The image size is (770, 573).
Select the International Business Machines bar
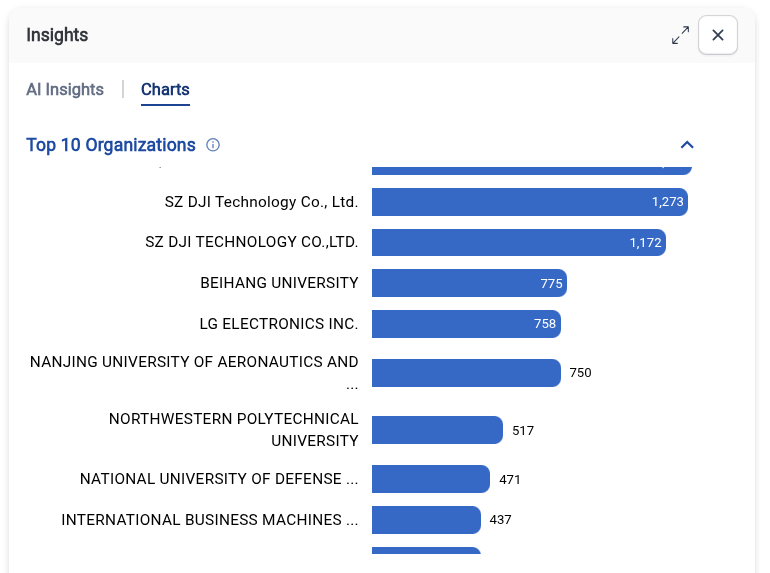click(426, 519)
